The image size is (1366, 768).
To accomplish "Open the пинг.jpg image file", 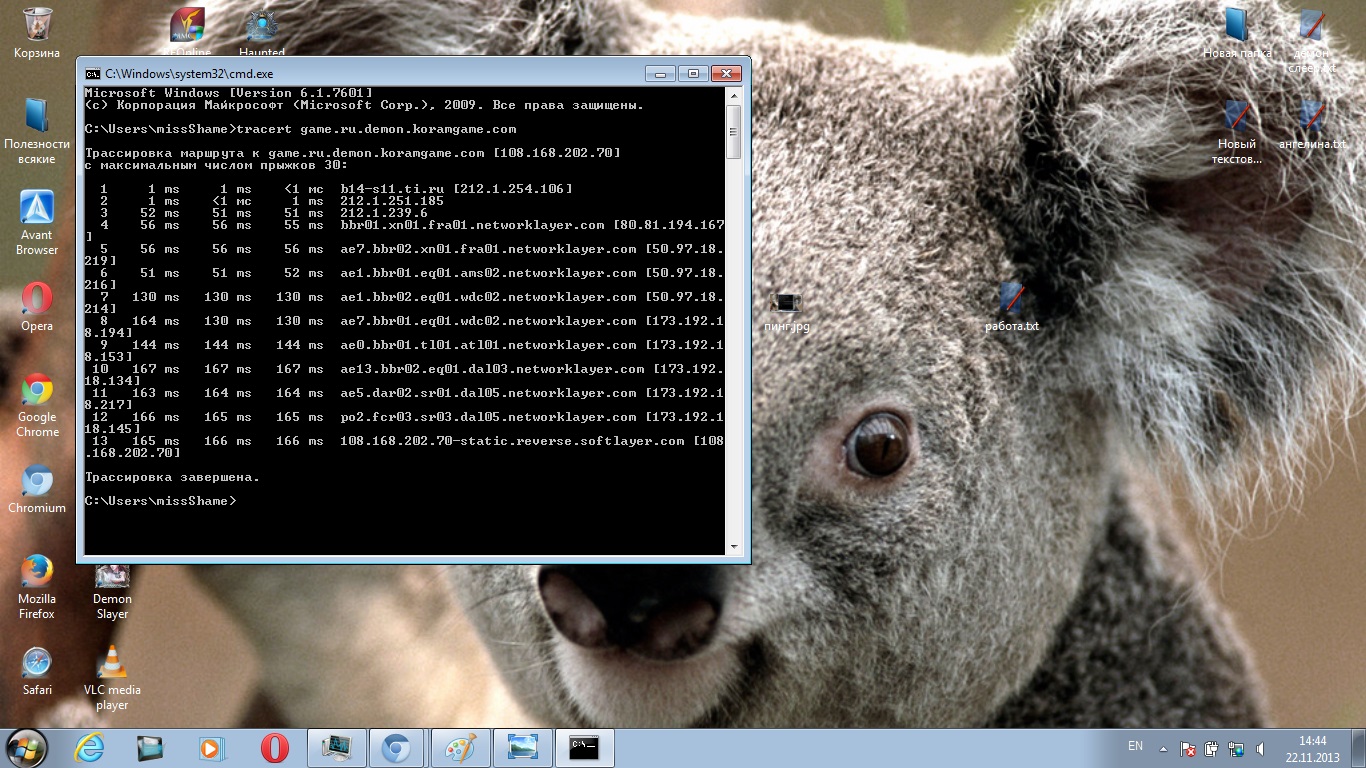I will tap(787, 311).
